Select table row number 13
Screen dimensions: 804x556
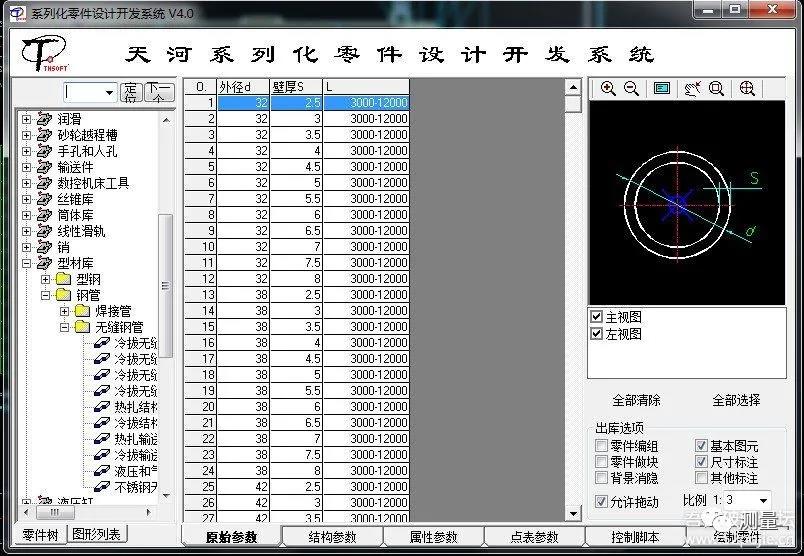(201, 294)
